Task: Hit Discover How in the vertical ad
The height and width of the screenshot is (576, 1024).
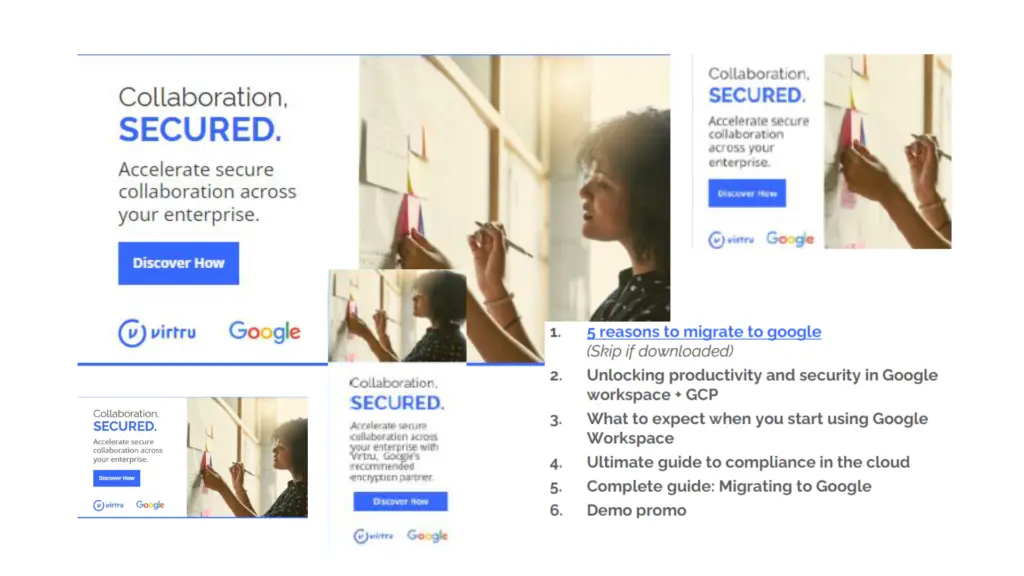Action: [400, 501]
